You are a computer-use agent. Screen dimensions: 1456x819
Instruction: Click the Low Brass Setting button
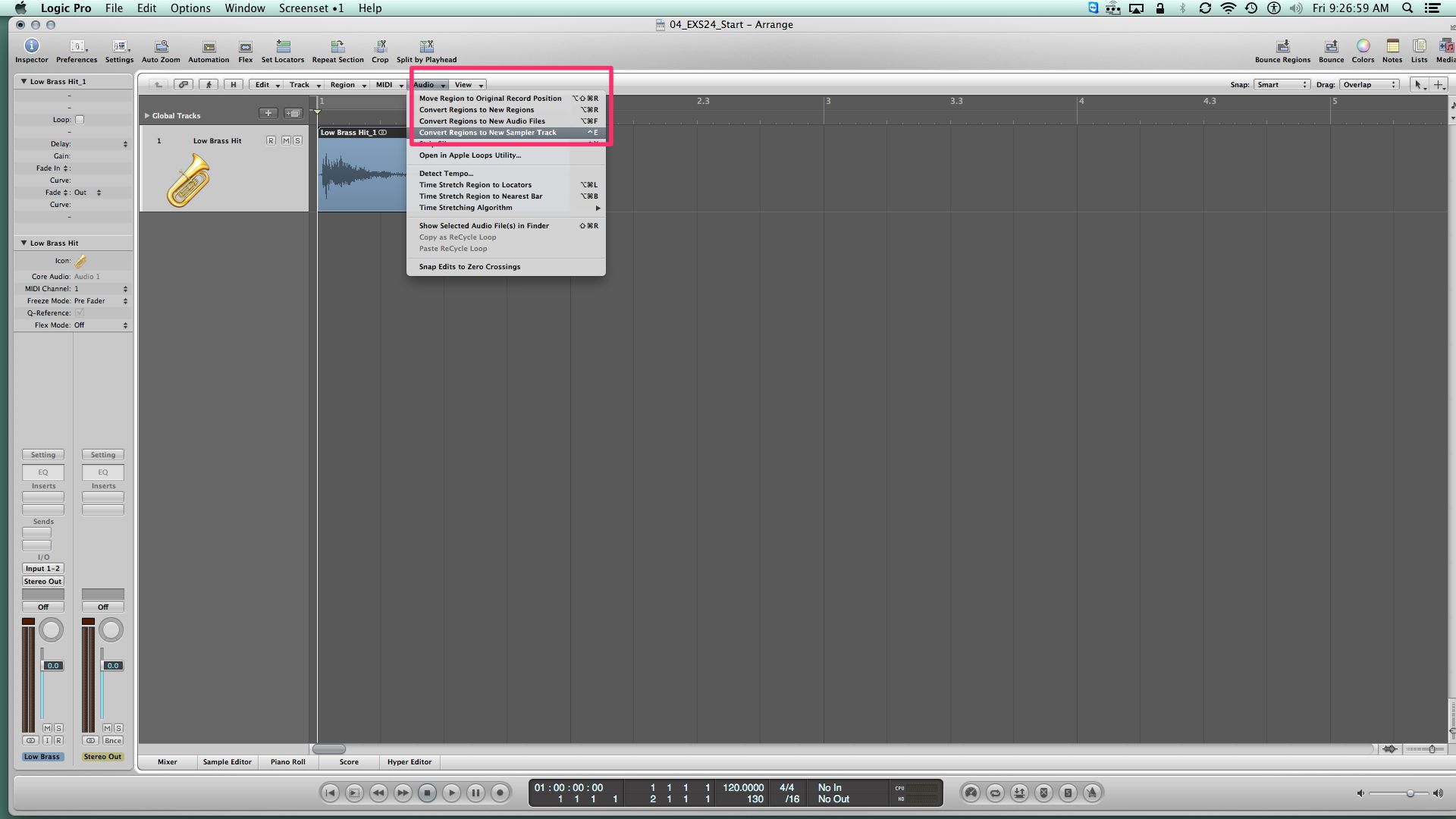pos(43,455)
